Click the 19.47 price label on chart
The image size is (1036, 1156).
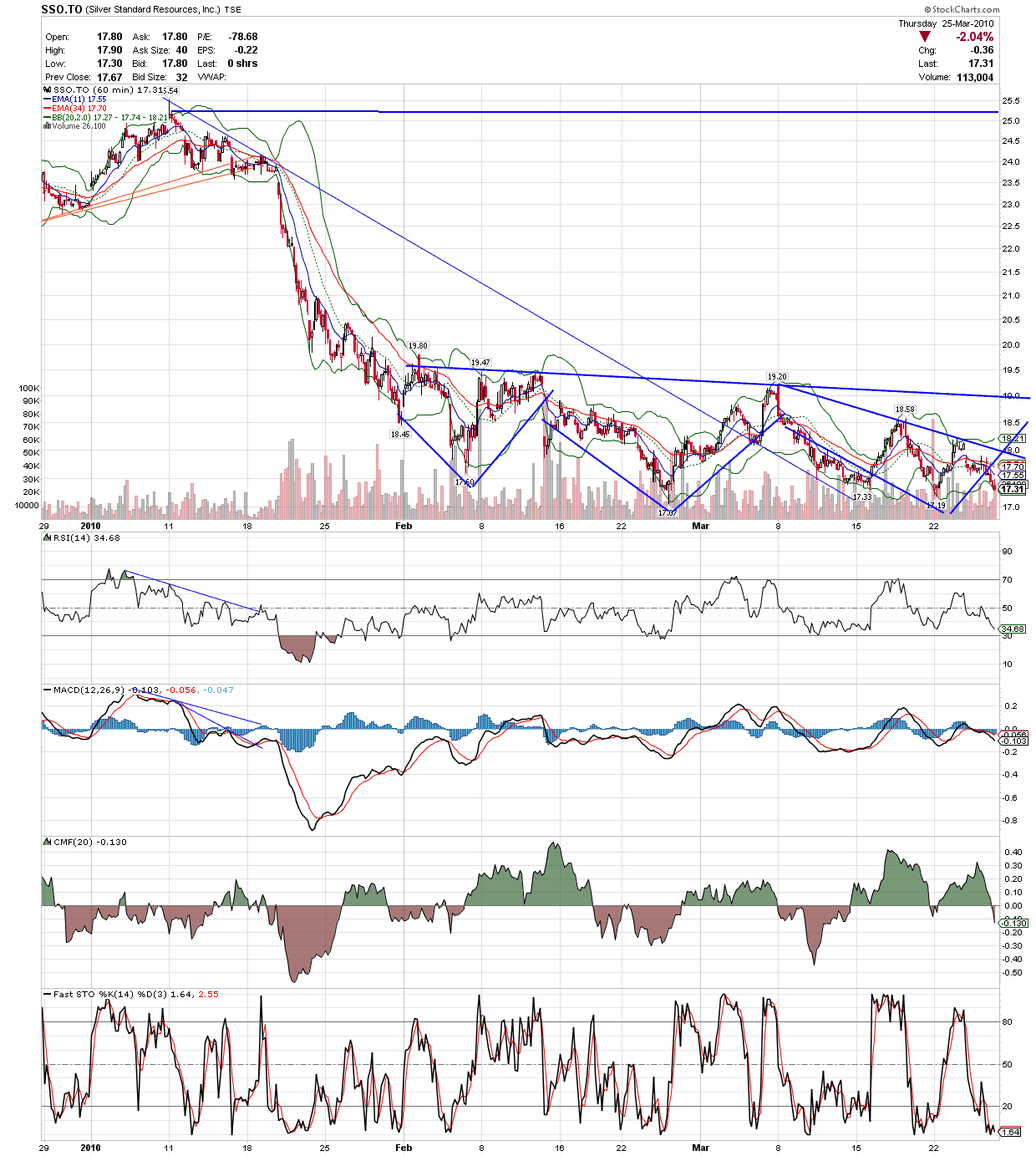click(480, 363)
